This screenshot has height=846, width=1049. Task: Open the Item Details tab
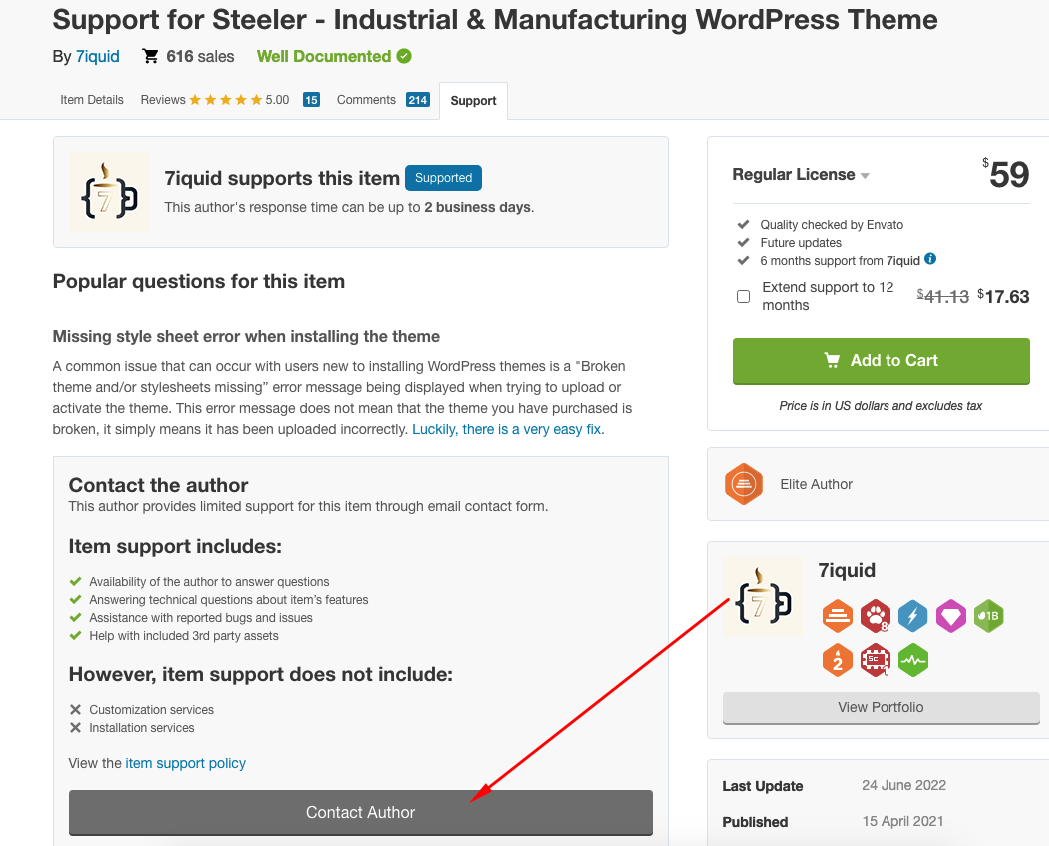[92, 100]
